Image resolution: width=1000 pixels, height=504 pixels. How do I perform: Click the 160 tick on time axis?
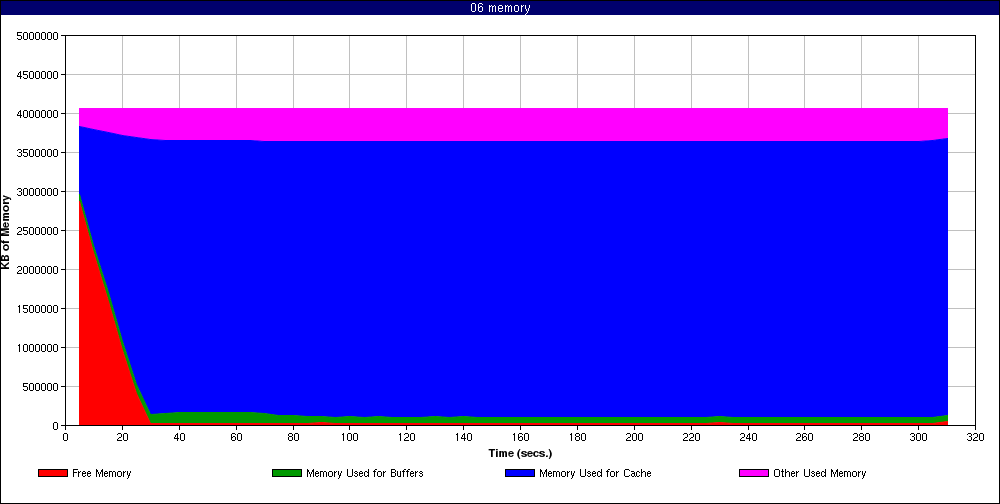(520, 438)
